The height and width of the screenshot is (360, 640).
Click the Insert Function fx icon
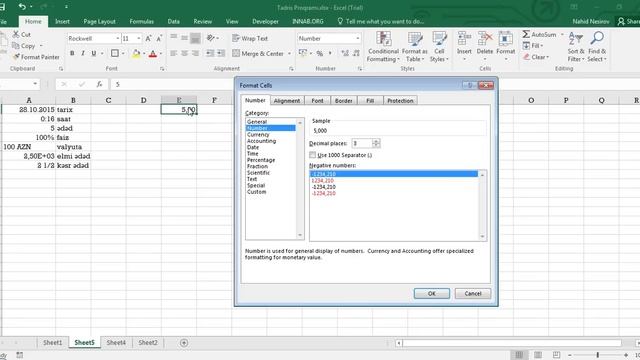[x=99, y=84]
